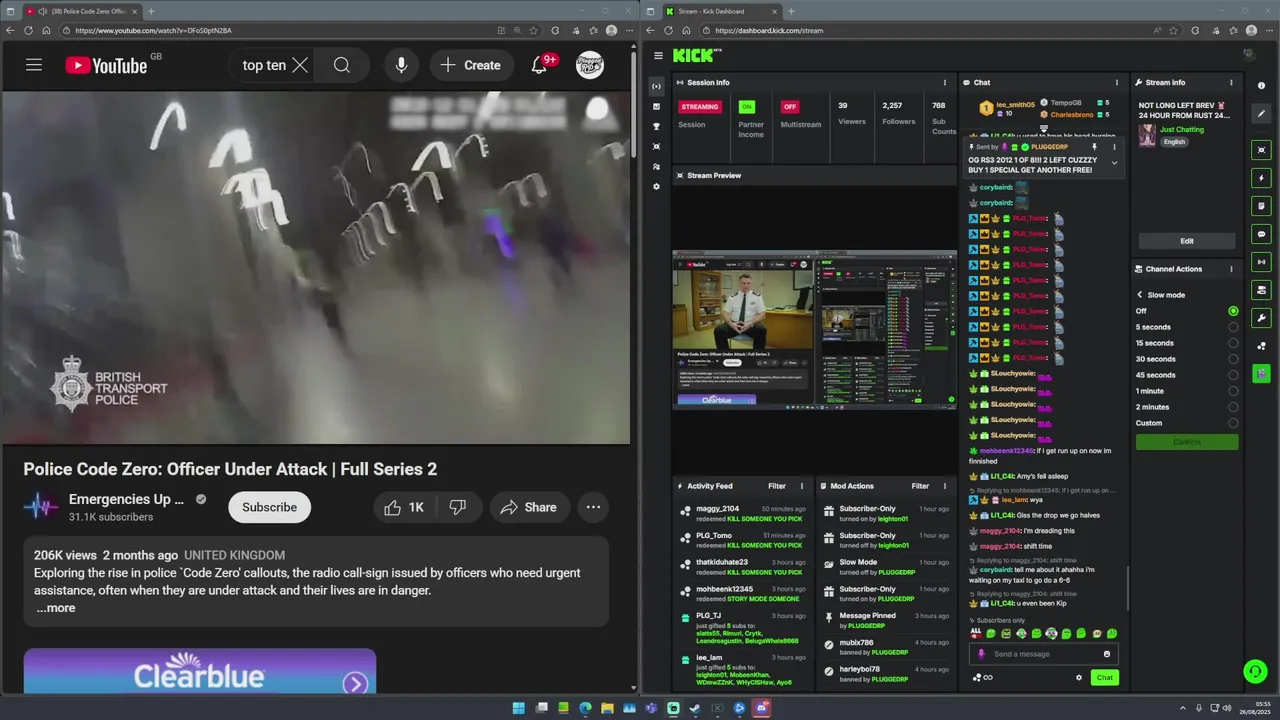The height and width of the screenshot is (720, 1280).
Task: Select slow mode Off radio
Action: [1233, 311]
